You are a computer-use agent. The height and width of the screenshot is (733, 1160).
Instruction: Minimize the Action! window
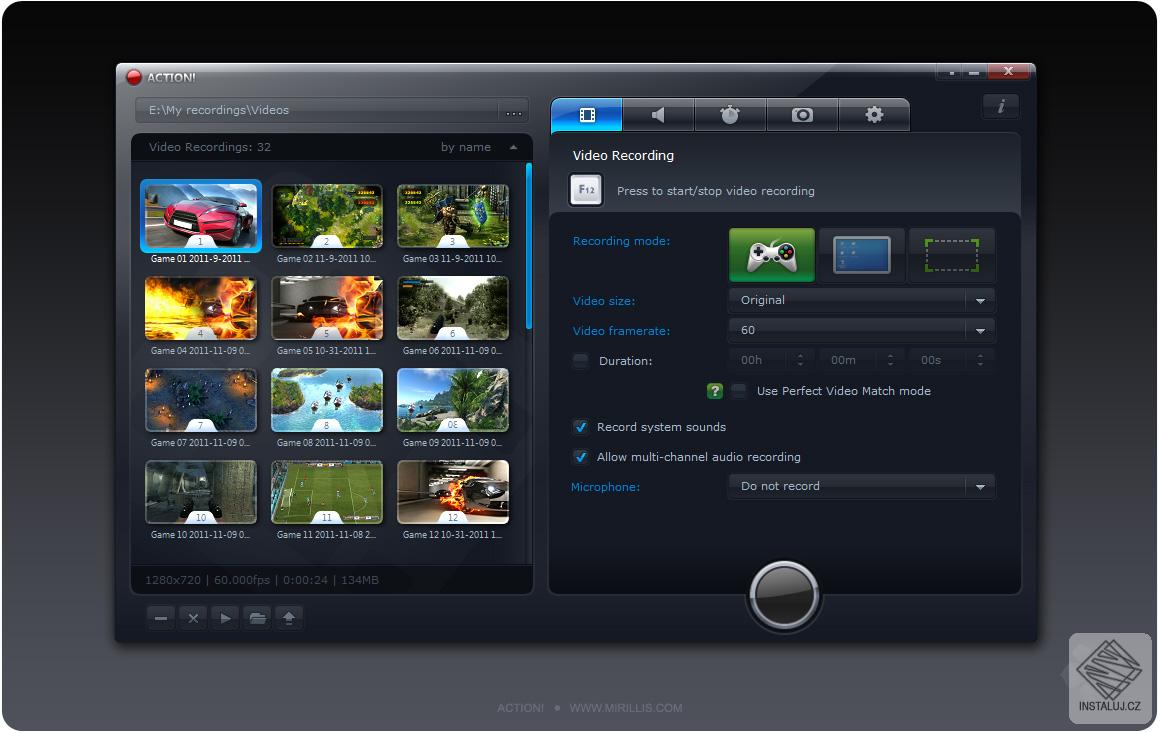[x=974, y=72]
